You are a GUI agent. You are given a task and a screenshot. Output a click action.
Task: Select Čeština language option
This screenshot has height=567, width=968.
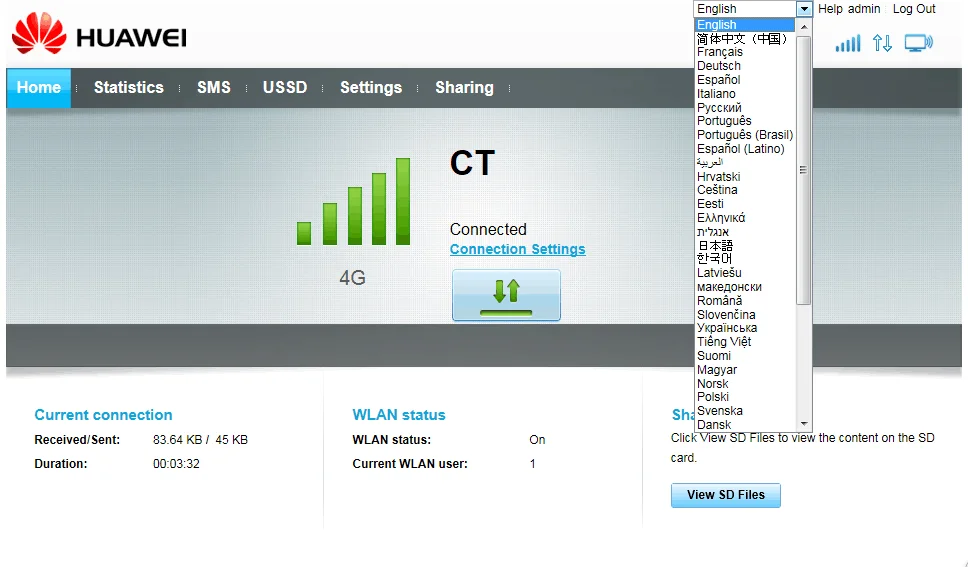coord(745,190)
